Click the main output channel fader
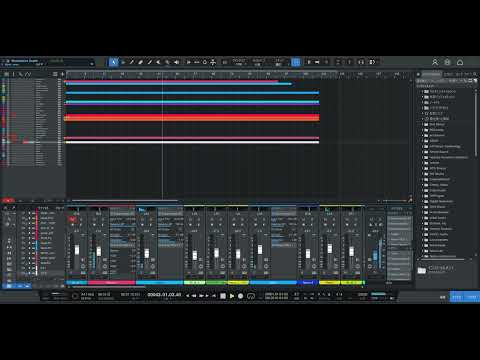Viewport: 480px width, 360px height. pos(375,256)
